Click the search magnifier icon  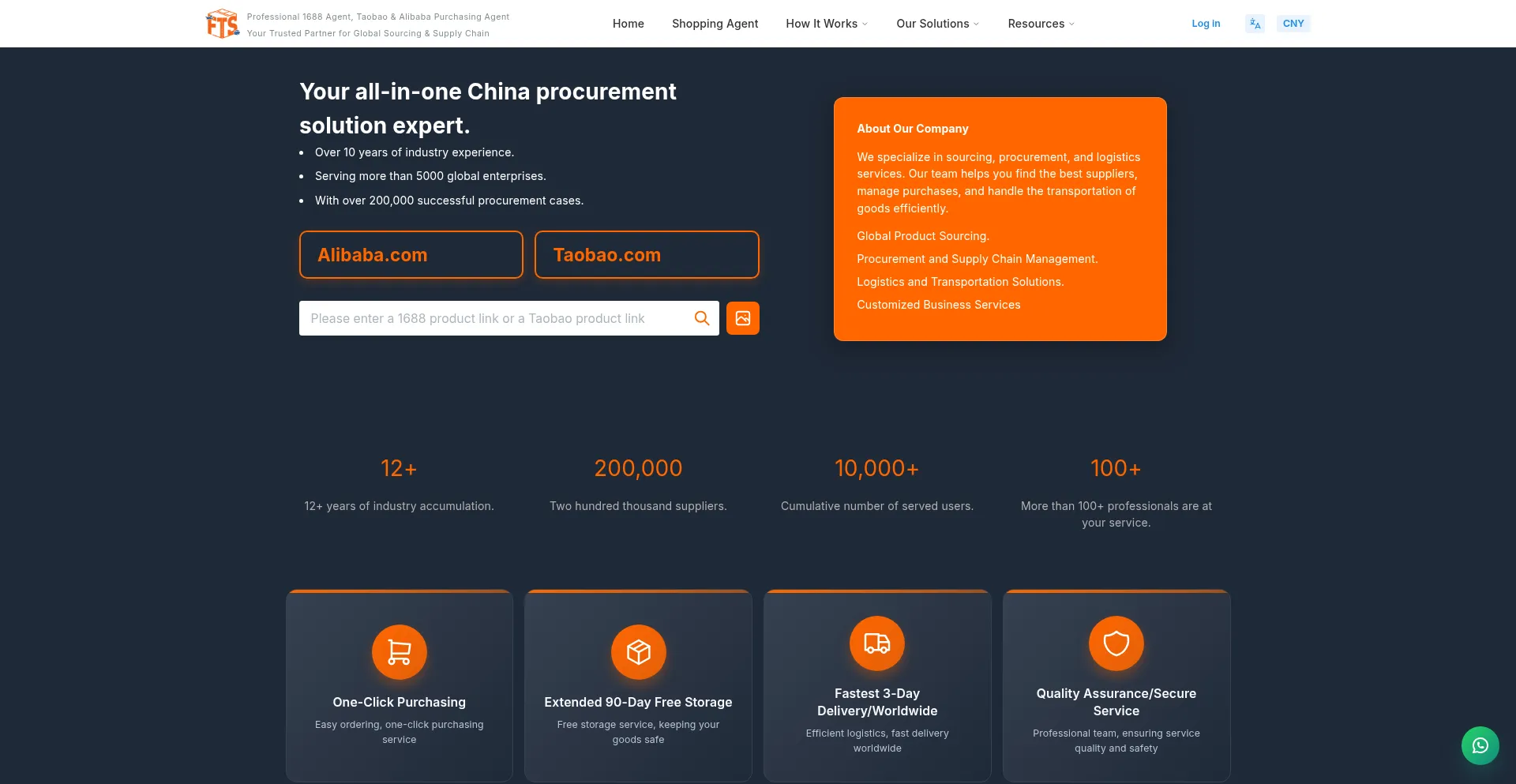(x=702, y=318)
